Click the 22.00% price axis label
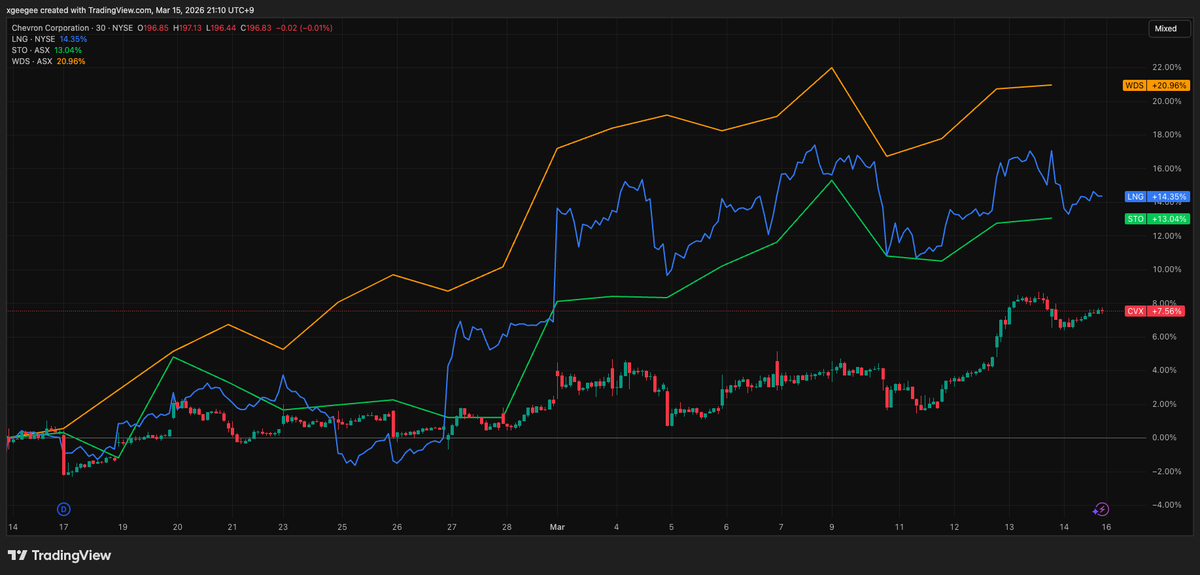 [x=1168, y=67]
